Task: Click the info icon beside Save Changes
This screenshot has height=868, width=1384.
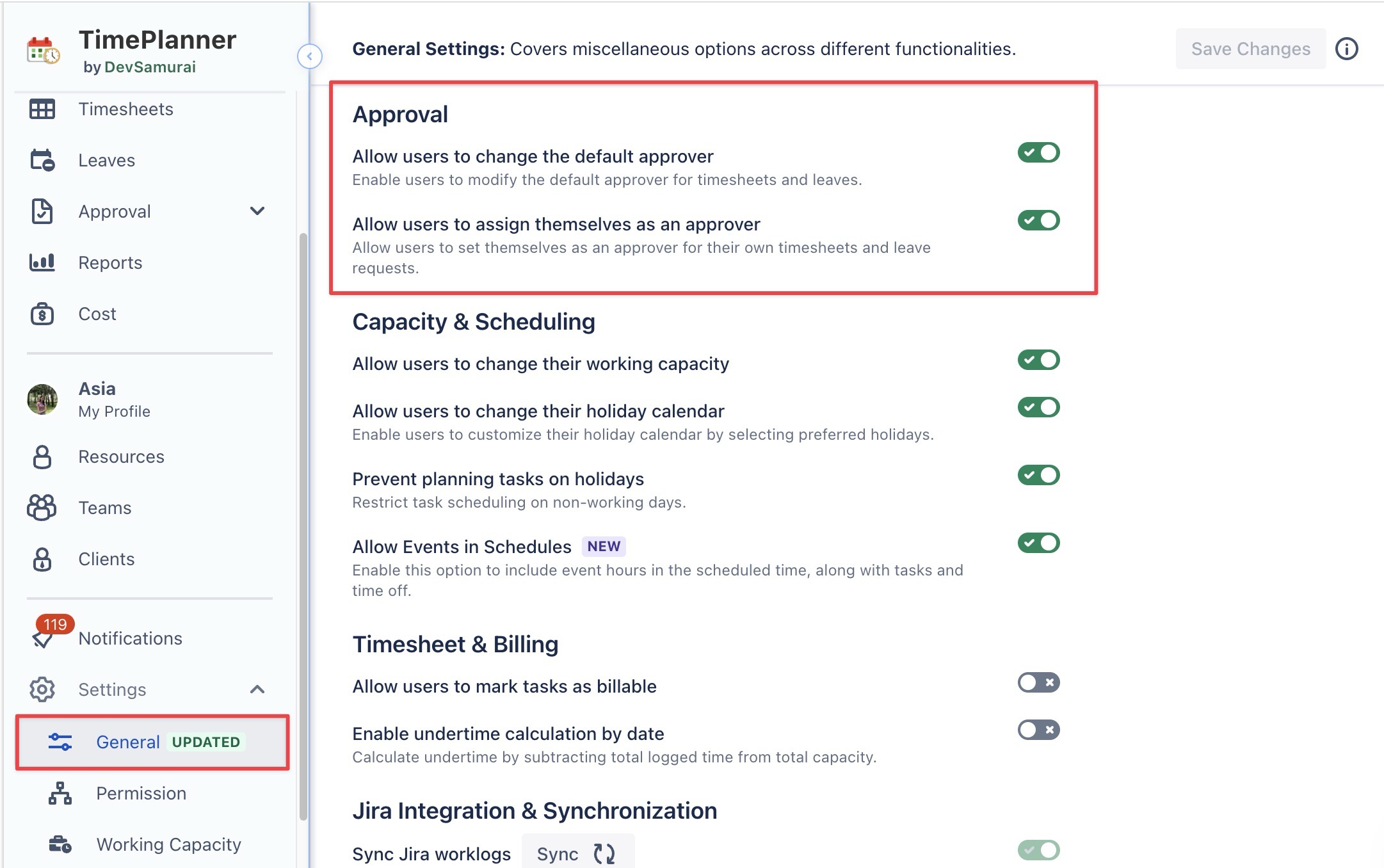Action: 1347,49
